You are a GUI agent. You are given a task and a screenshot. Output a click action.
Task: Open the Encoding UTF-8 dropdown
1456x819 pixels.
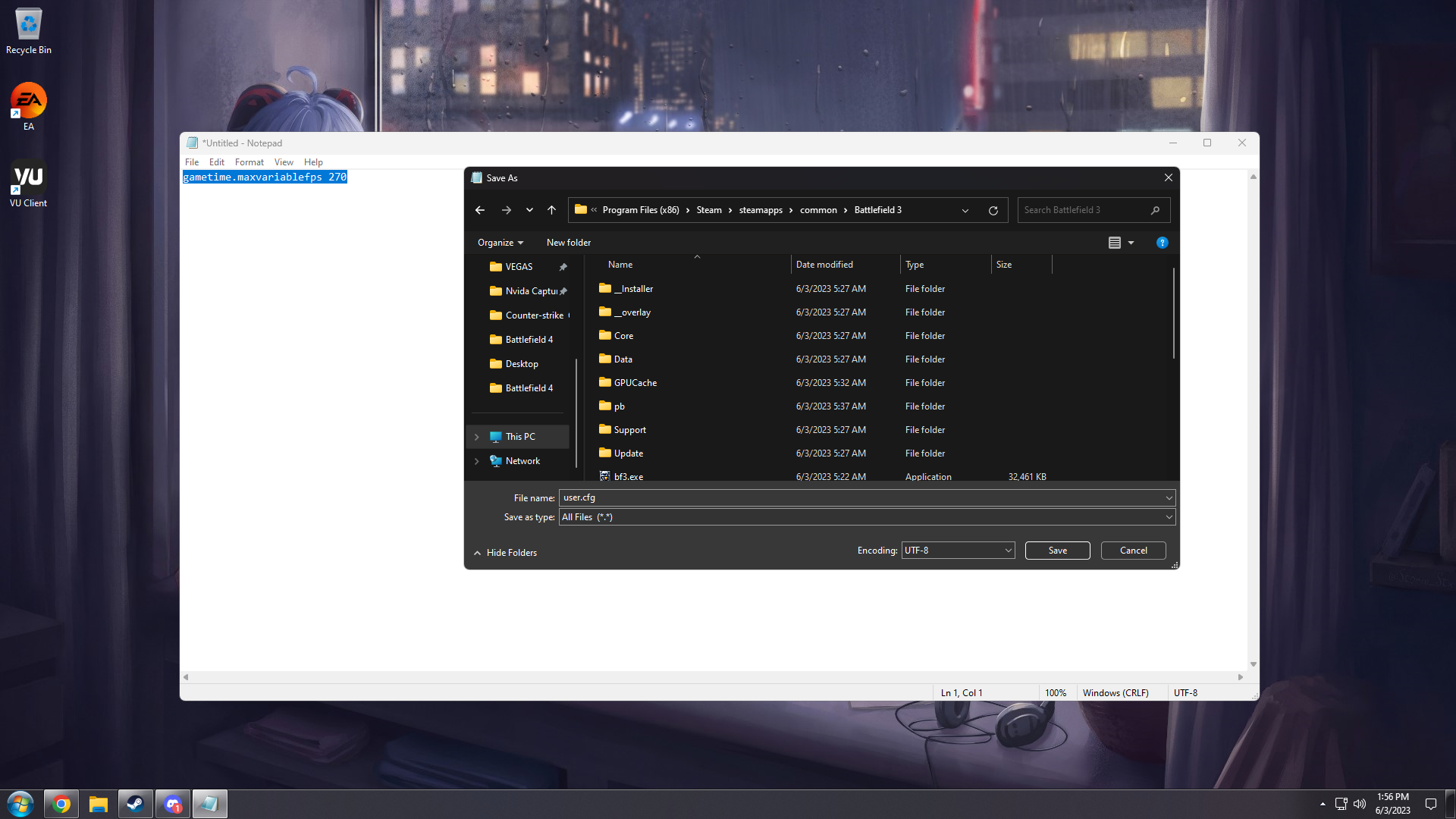(x=958, y=551)
